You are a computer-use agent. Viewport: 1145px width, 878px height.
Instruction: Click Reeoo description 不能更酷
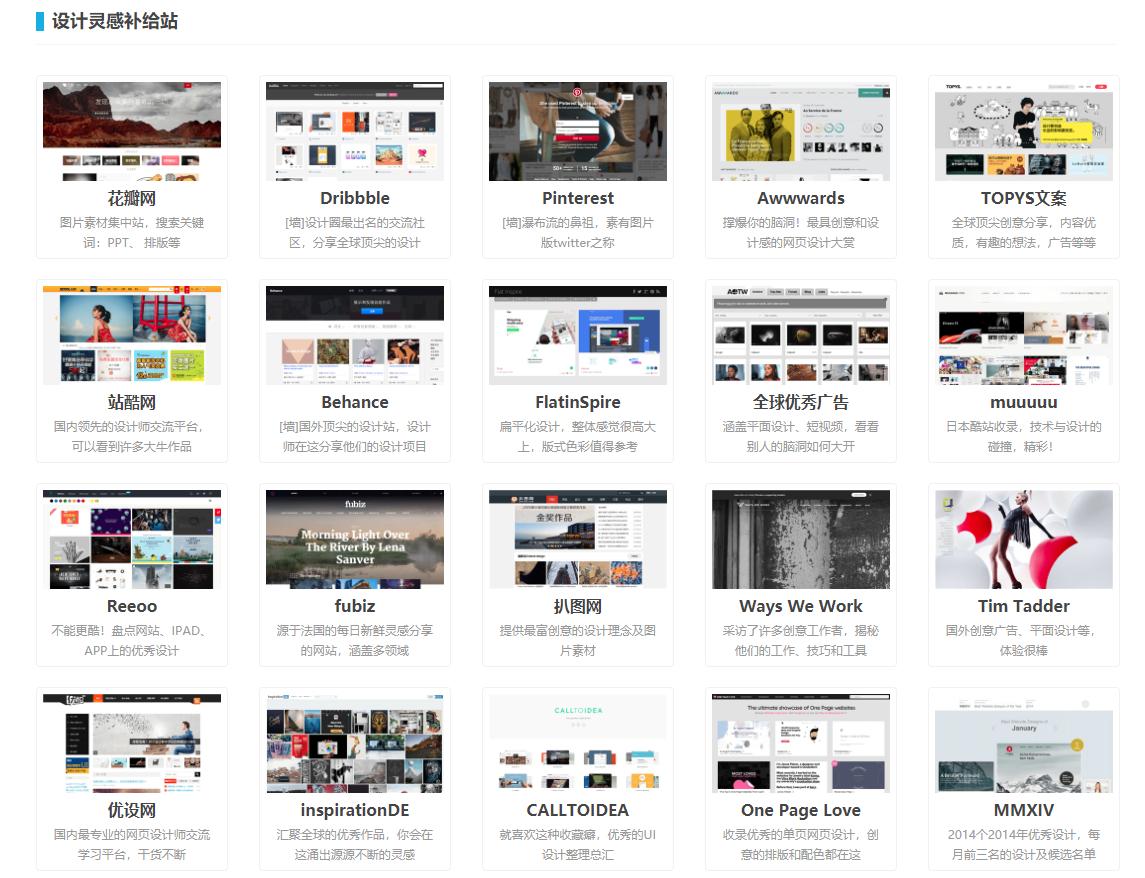point(132,640)
